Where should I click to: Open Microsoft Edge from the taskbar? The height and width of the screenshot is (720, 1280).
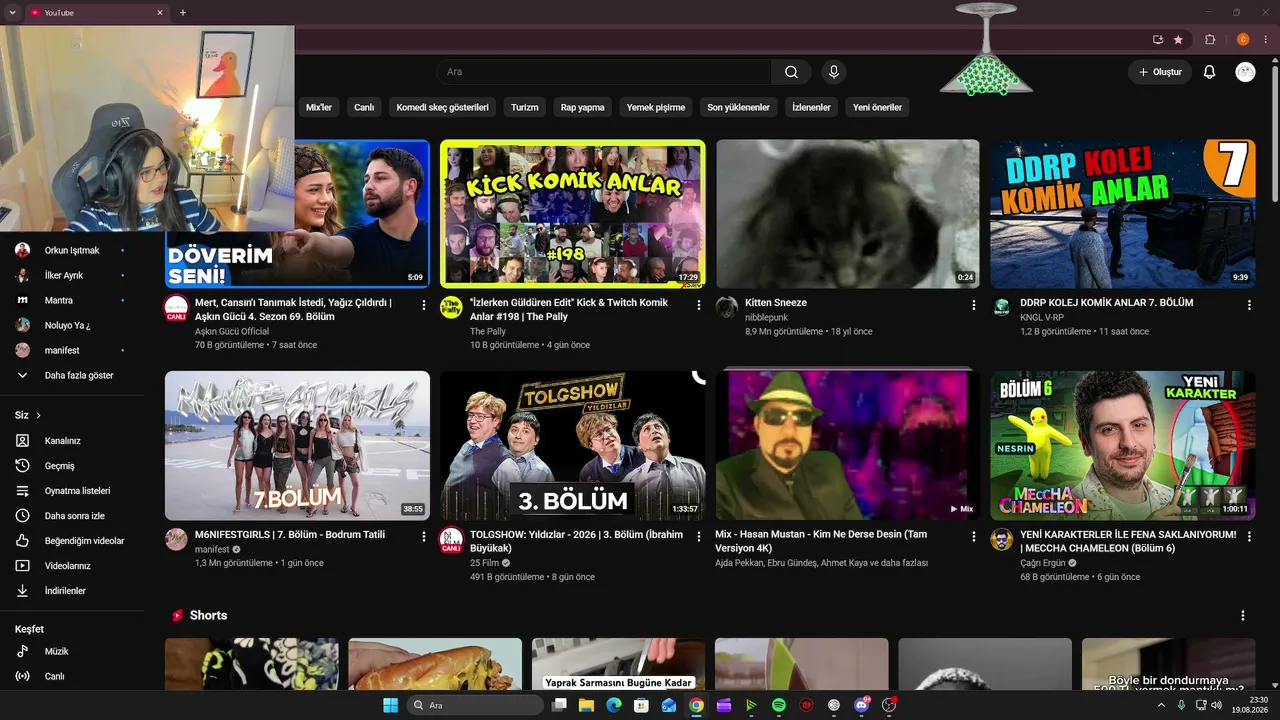614,705
